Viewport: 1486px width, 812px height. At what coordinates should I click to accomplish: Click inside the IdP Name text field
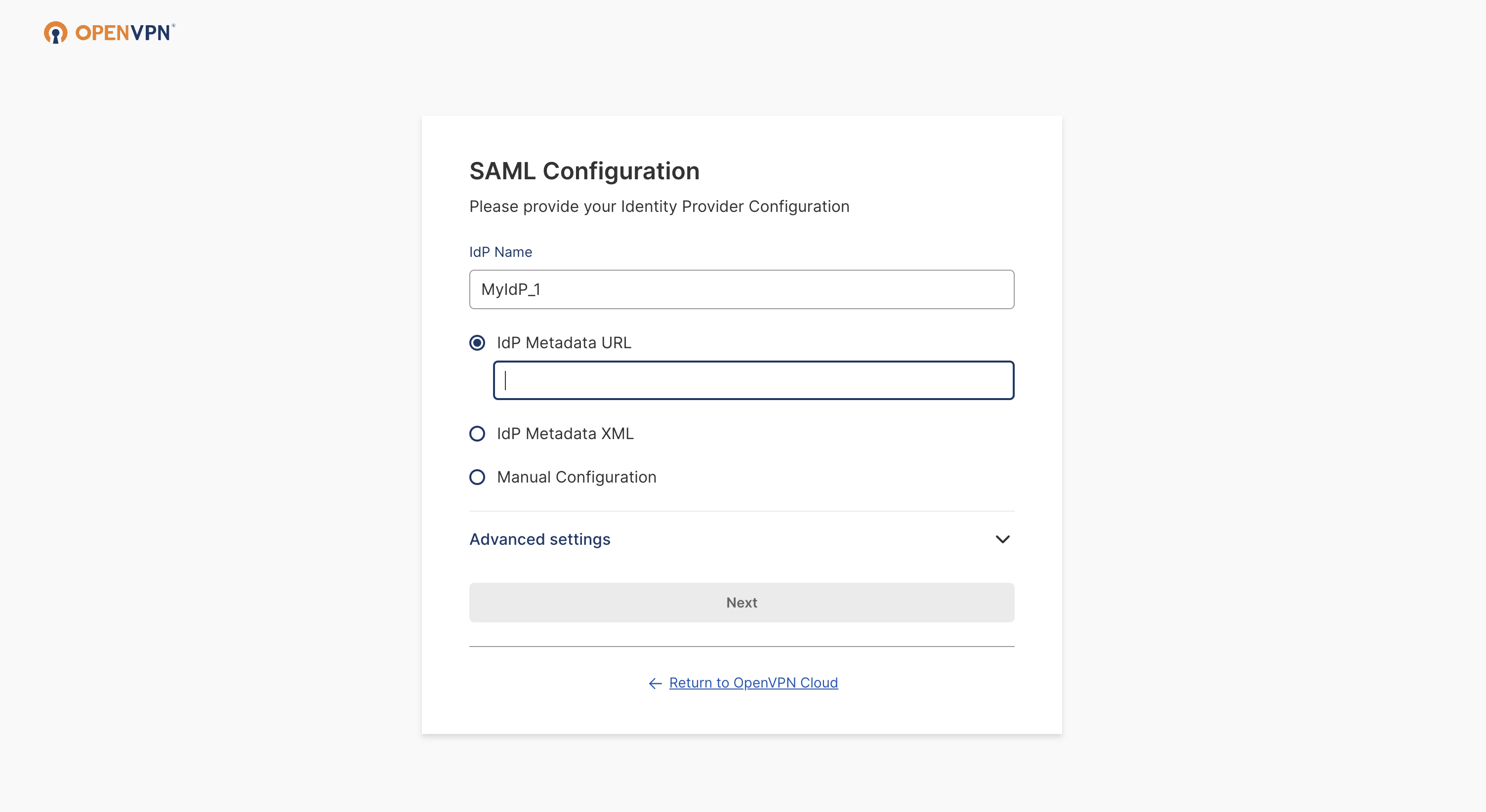[741, 289]
